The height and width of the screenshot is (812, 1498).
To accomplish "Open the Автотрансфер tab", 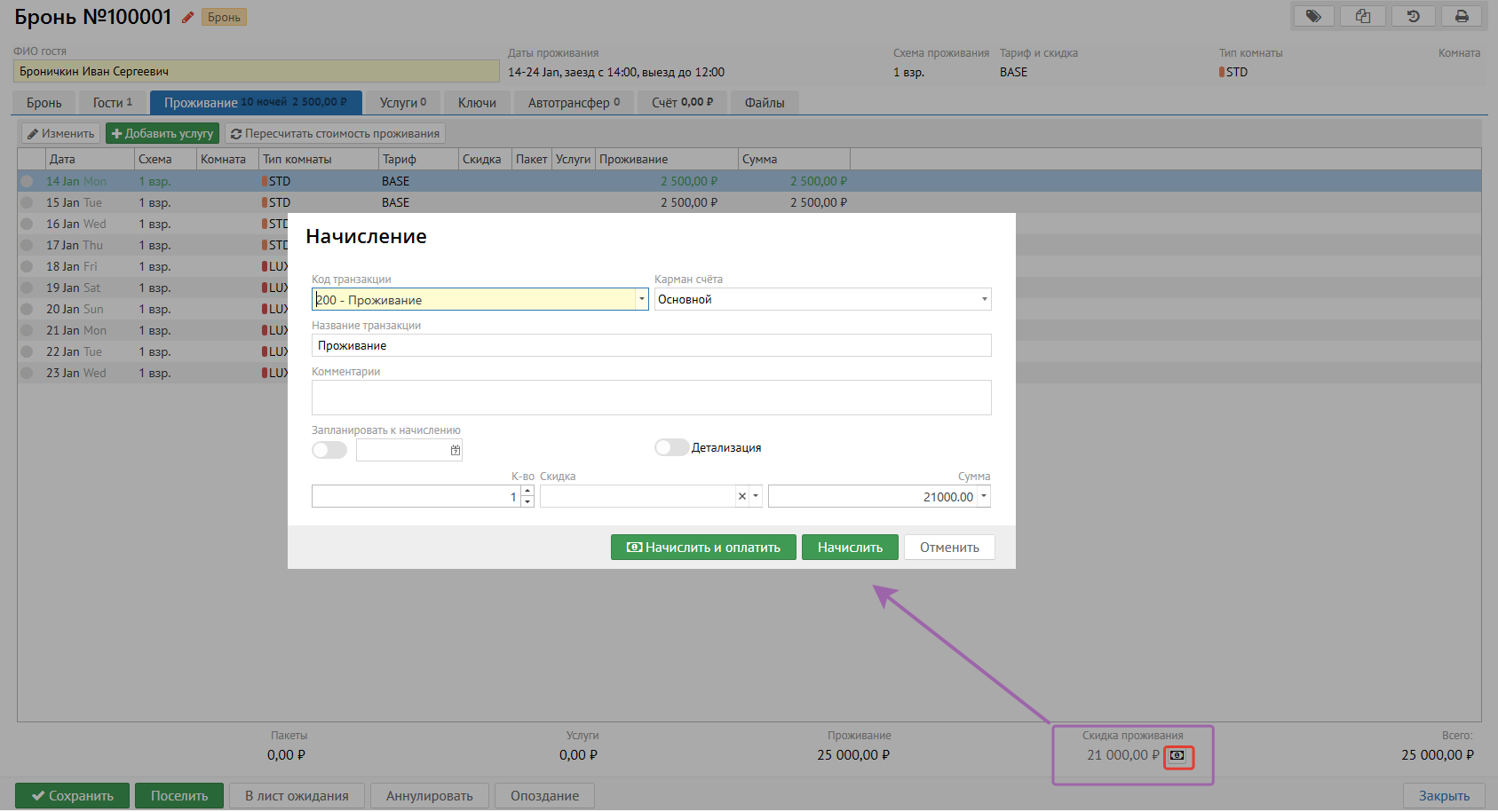I will coord(574,103).
